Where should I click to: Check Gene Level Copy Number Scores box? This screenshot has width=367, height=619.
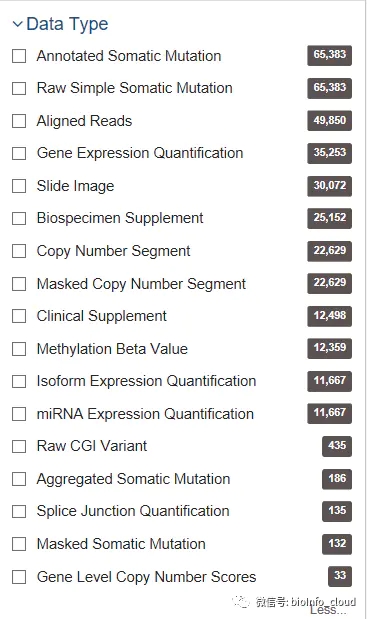(x=19, y=577)
